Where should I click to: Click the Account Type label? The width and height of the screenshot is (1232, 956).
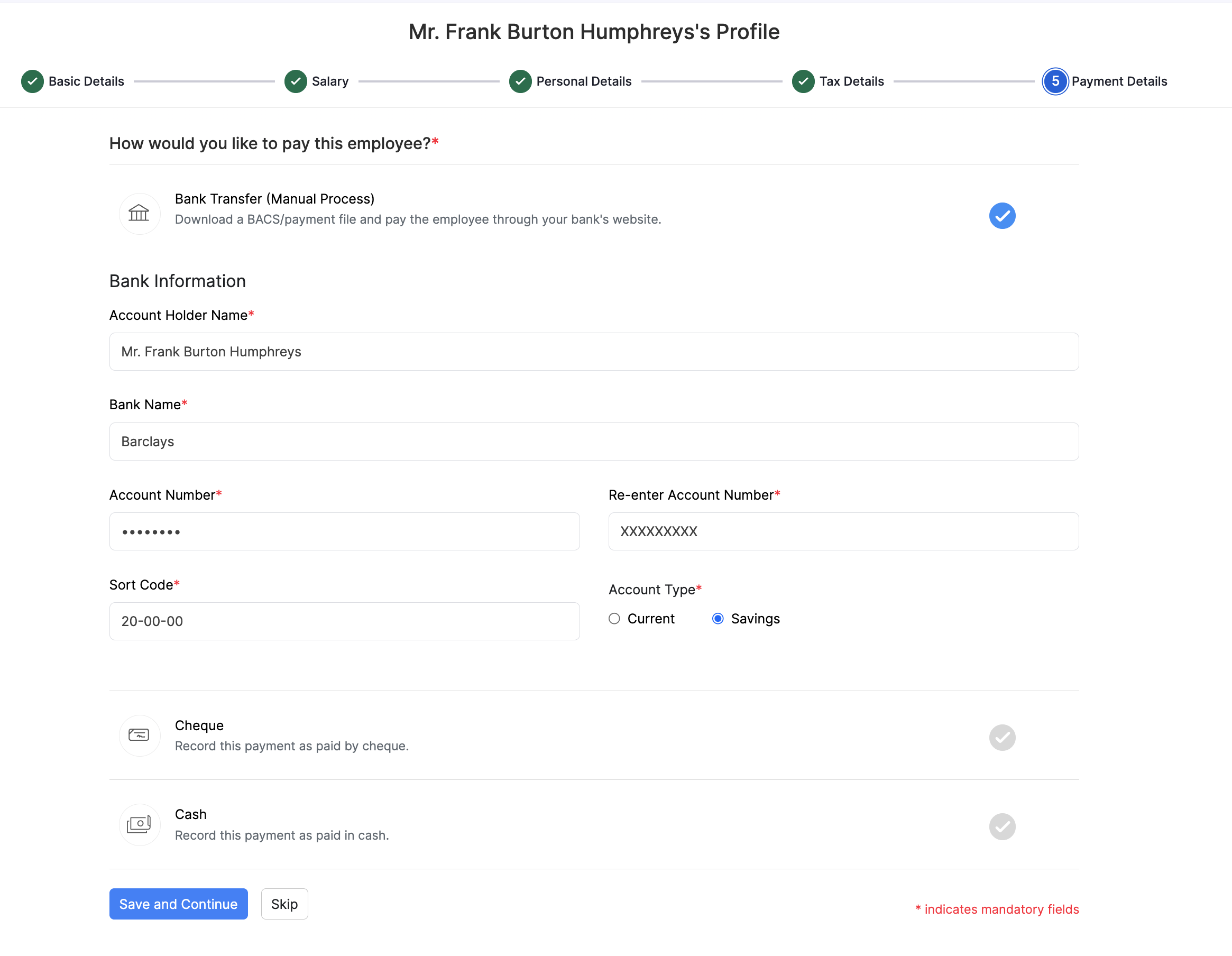point(656,590)
